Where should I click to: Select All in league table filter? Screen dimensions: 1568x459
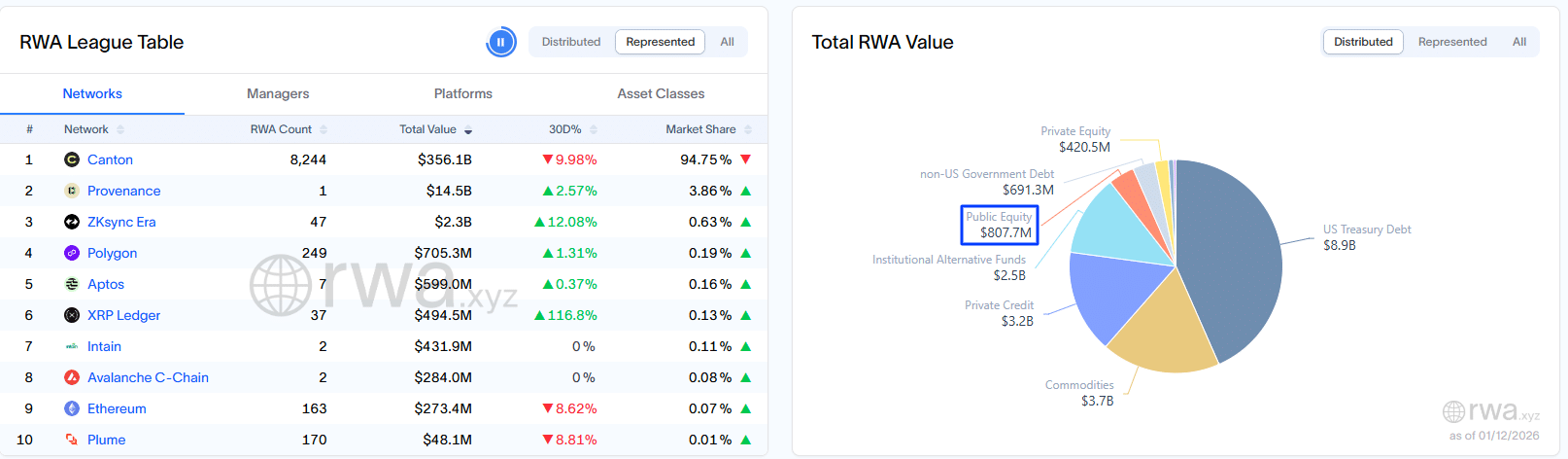click(x=727, y=42)
